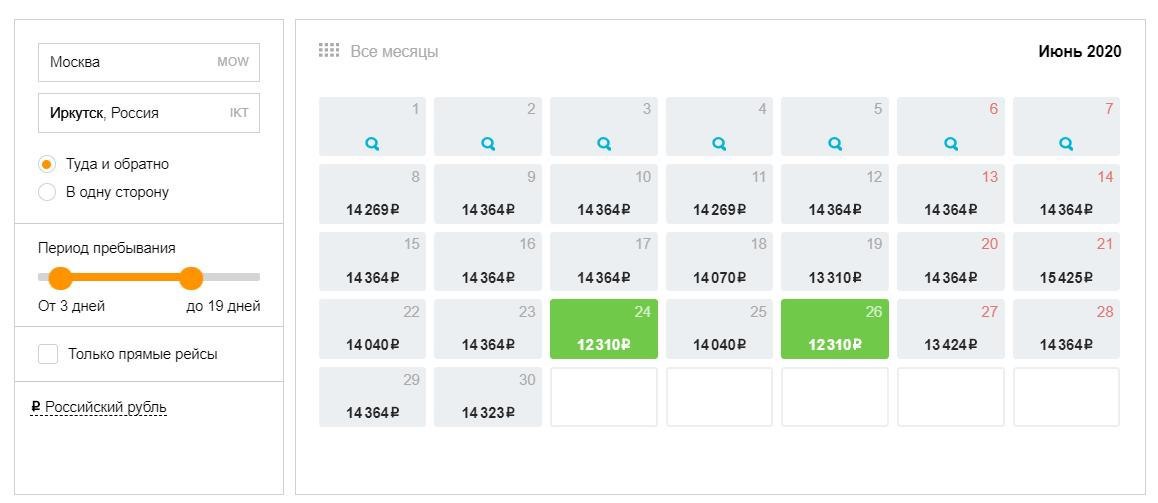Screen dimensions: 1158x503
Task: Click the search icon on June 4
Action: click(x=719, y=144)
